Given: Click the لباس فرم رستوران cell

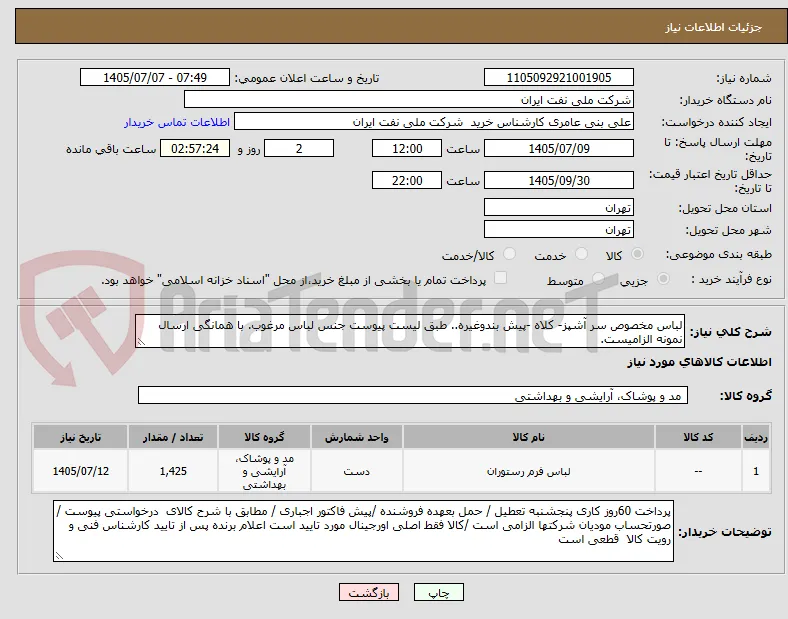Looking at the screenshot, I should [x=529, y=471].
